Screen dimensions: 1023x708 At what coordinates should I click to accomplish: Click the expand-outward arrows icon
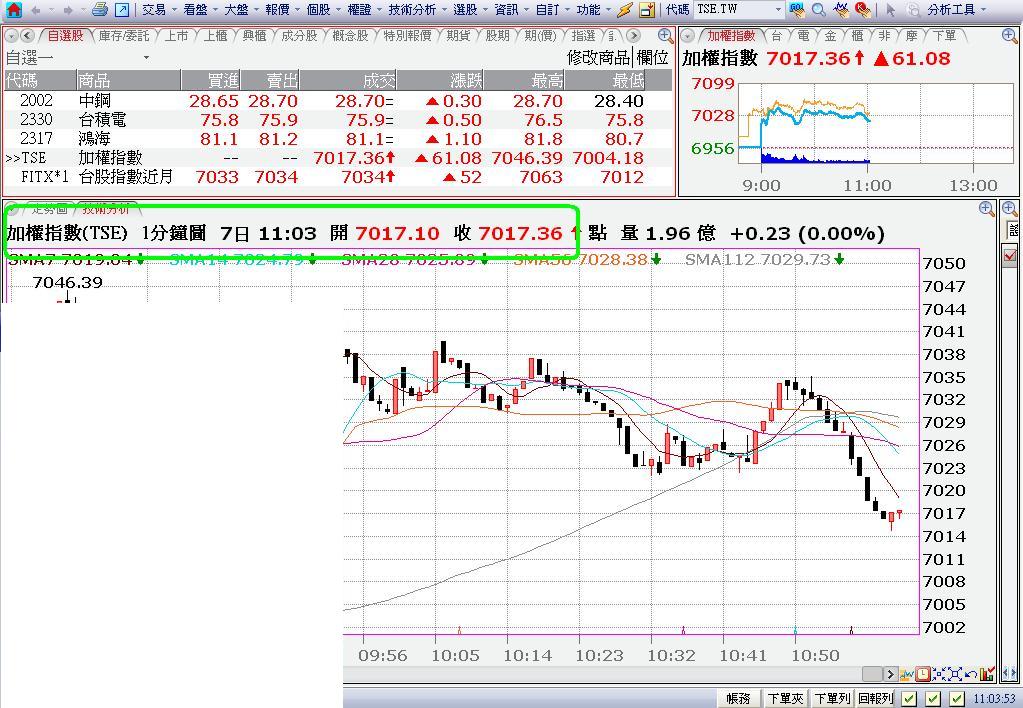tap(953, 674)
